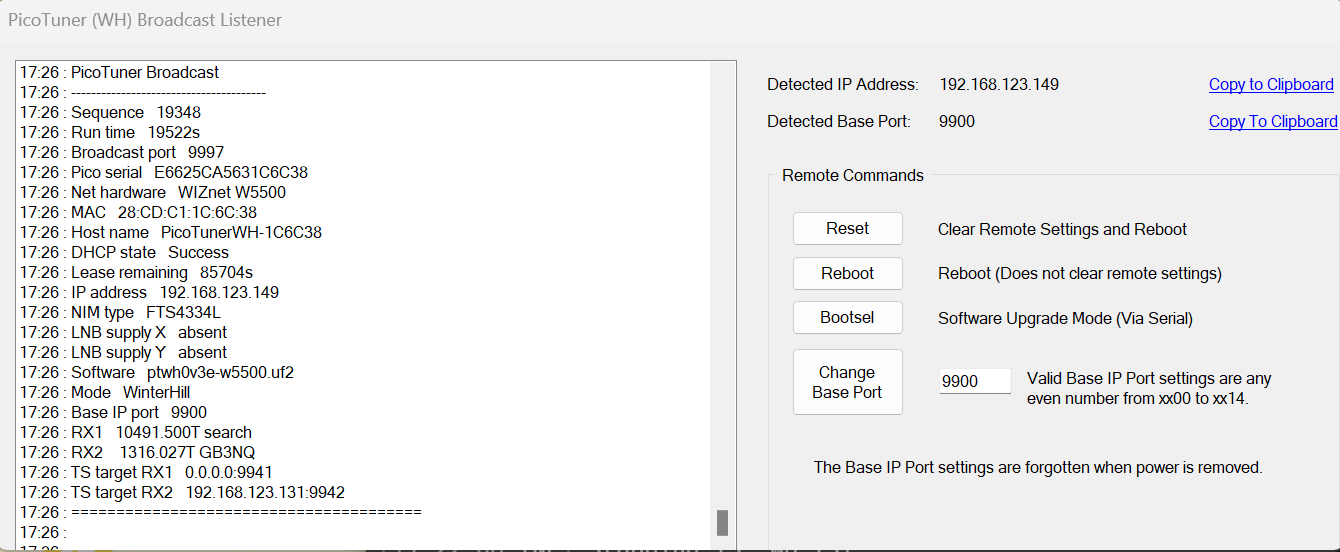Screen dimensions: 1340x552
Task: Click the detected base port value
Action: (x=957, y=122)
